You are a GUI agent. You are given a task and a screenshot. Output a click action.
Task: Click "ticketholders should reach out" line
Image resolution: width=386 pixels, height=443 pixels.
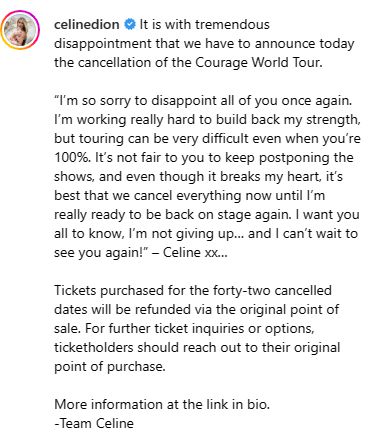tap(197, 348)
